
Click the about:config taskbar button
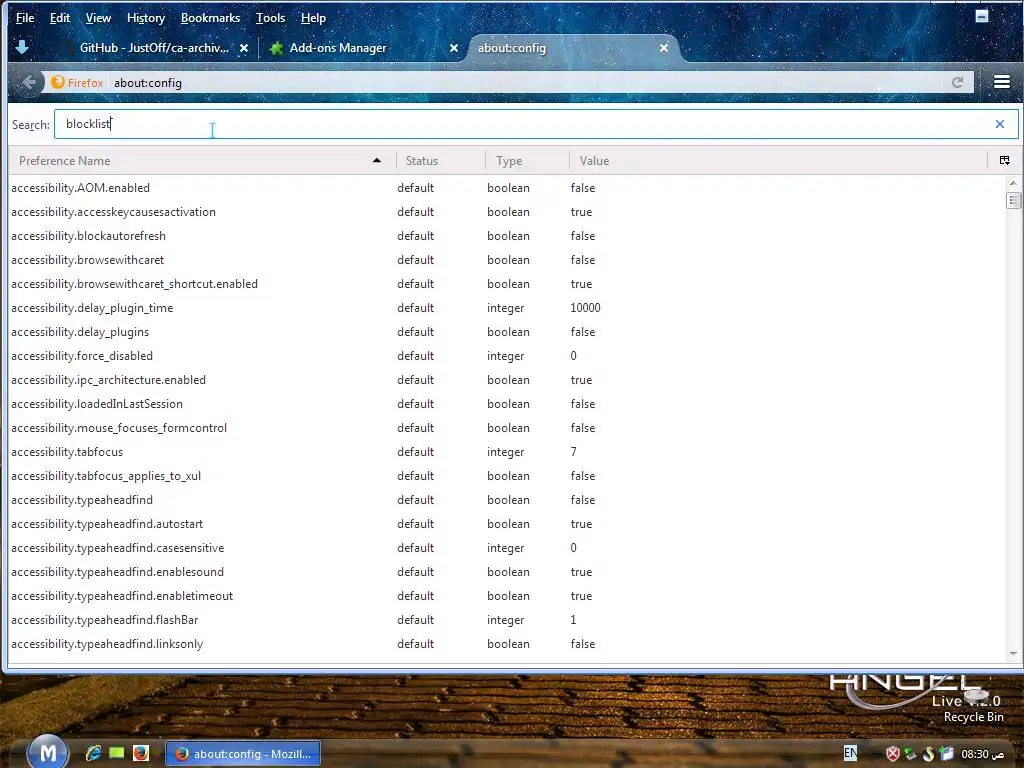coord(243,754)
